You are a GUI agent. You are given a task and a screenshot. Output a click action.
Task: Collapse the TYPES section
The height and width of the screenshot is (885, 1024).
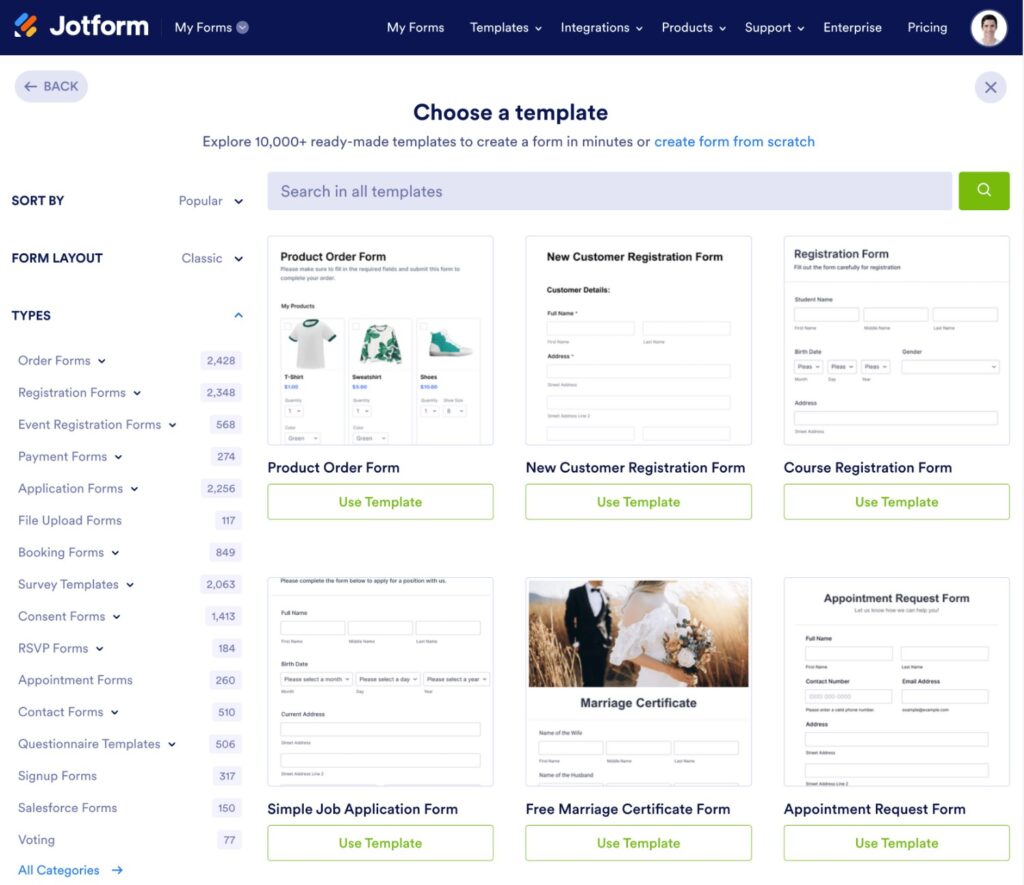pos(238,314)
